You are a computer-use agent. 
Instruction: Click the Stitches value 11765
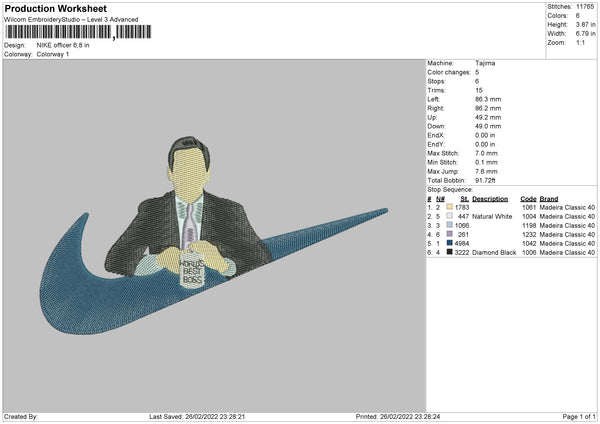coord(585,7)
